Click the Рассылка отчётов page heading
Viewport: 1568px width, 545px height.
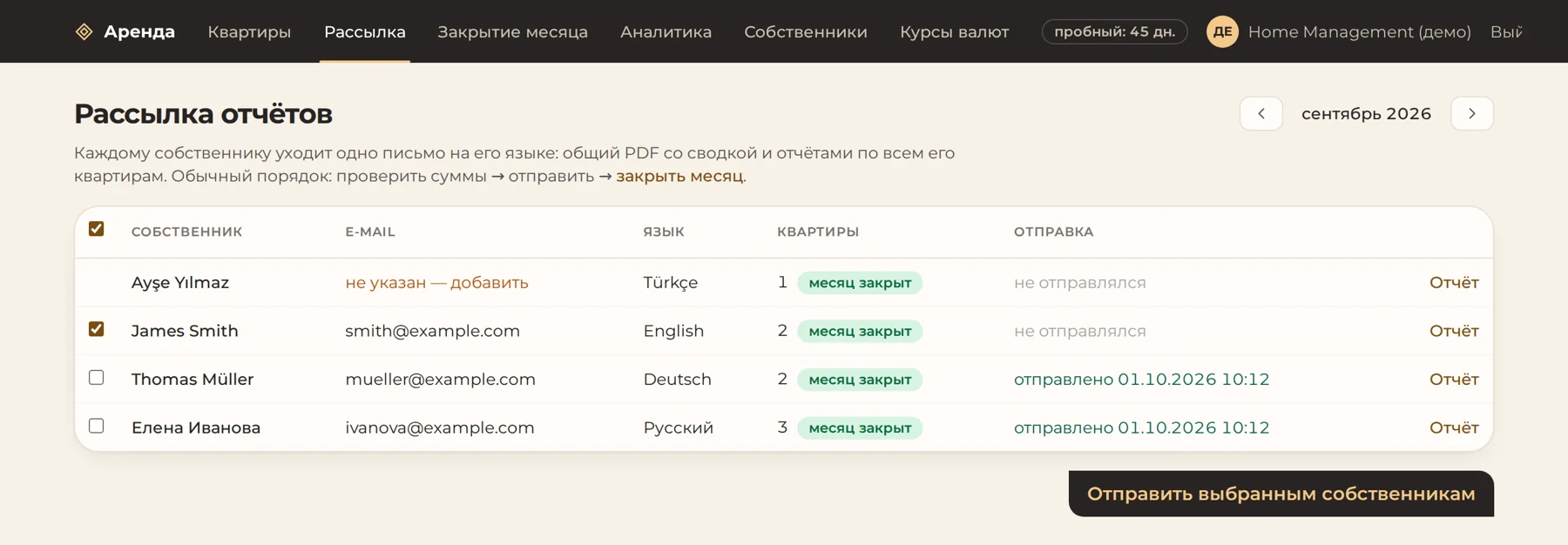click(x=203, y=114)
